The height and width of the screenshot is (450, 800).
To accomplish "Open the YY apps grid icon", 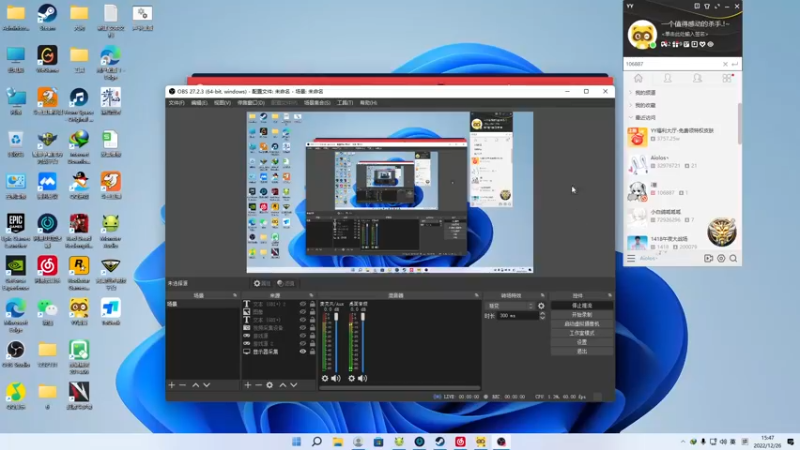I will pos(727,78).
